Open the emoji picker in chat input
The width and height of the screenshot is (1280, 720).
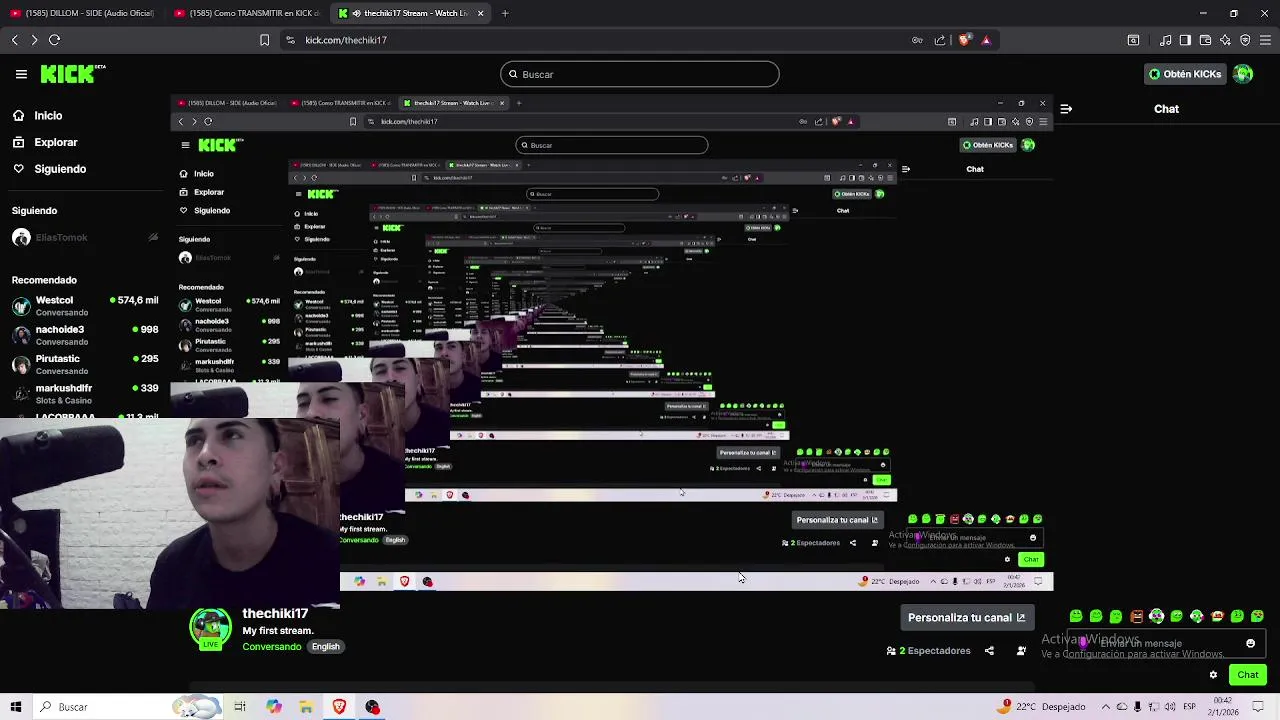(1250, 644)
